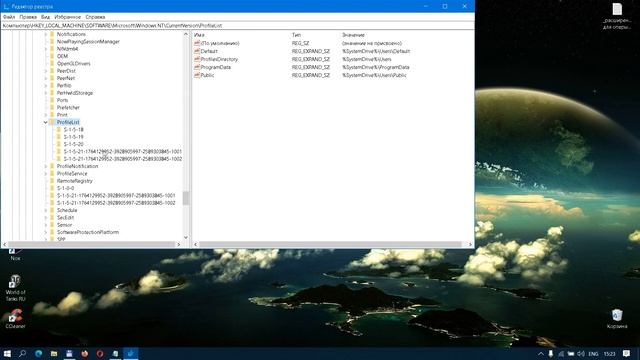Click the Default string value icon

pyautogui.click(x=197, y=51)
